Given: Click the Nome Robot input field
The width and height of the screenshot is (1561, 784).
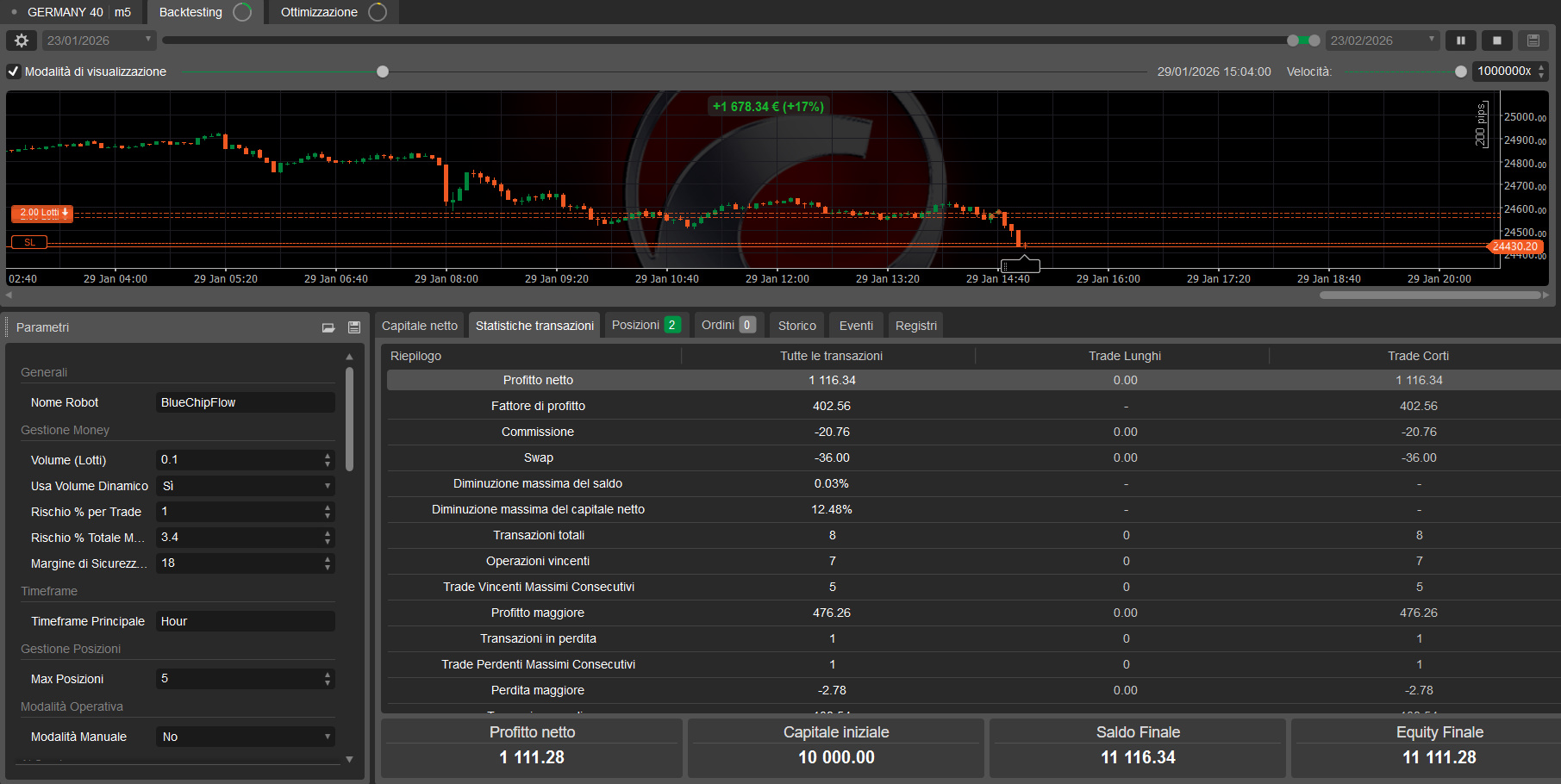Looking at the screenshot, I should pyautogui.click(x=245, y=401).
